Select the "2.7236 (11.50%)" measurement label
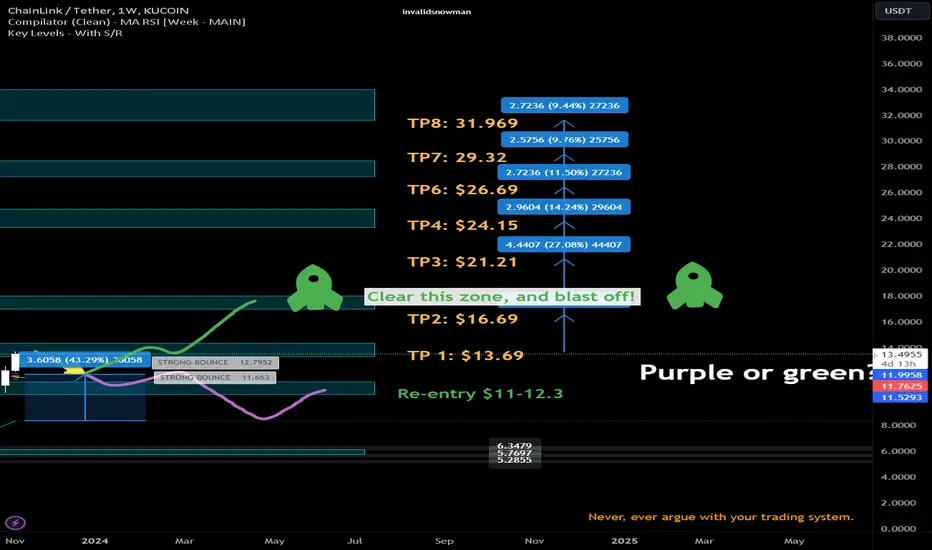 point(564,172)
